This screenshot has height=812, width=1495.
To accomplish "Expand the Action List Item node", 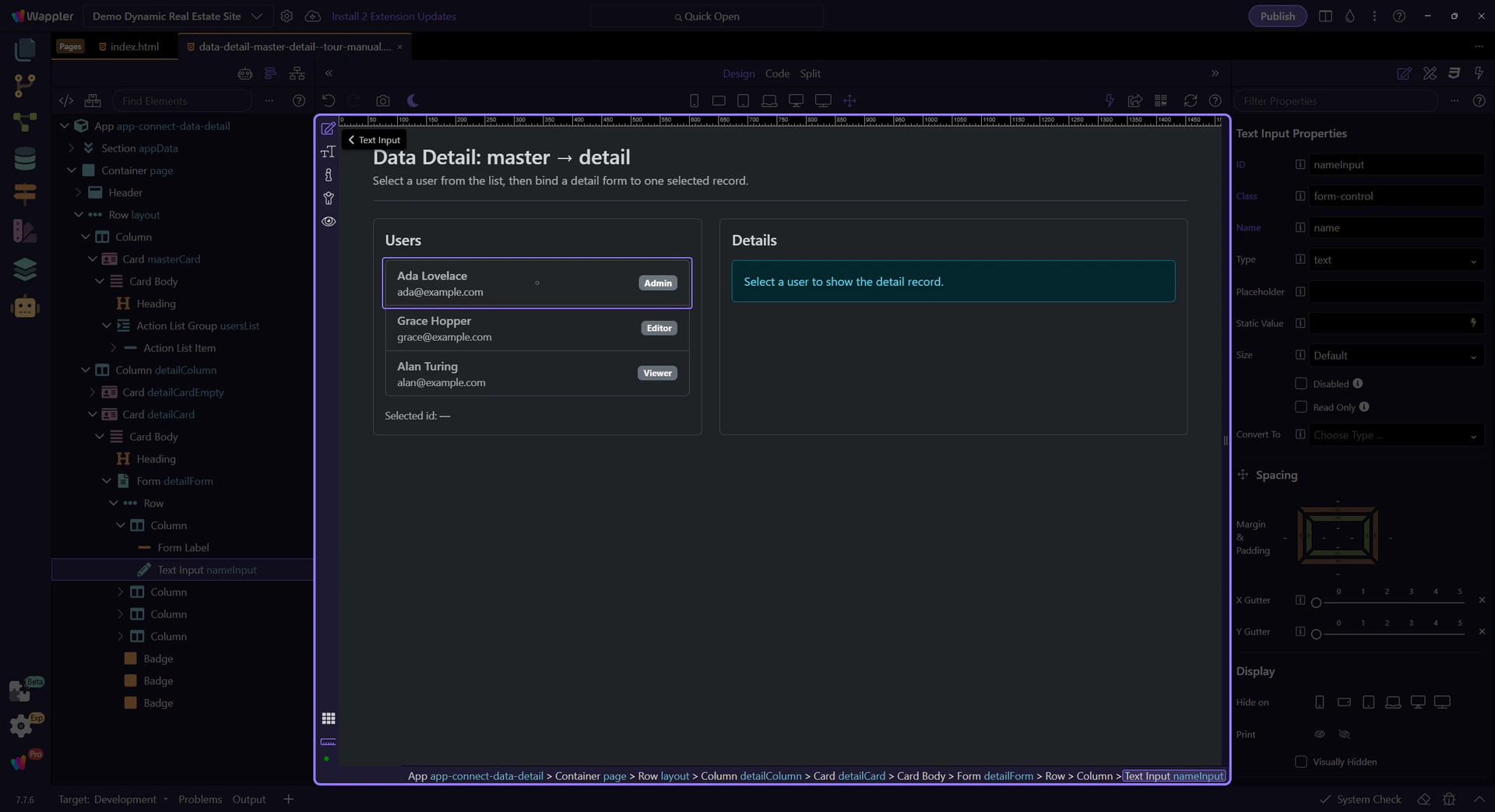I will click(x=114, y=348).
